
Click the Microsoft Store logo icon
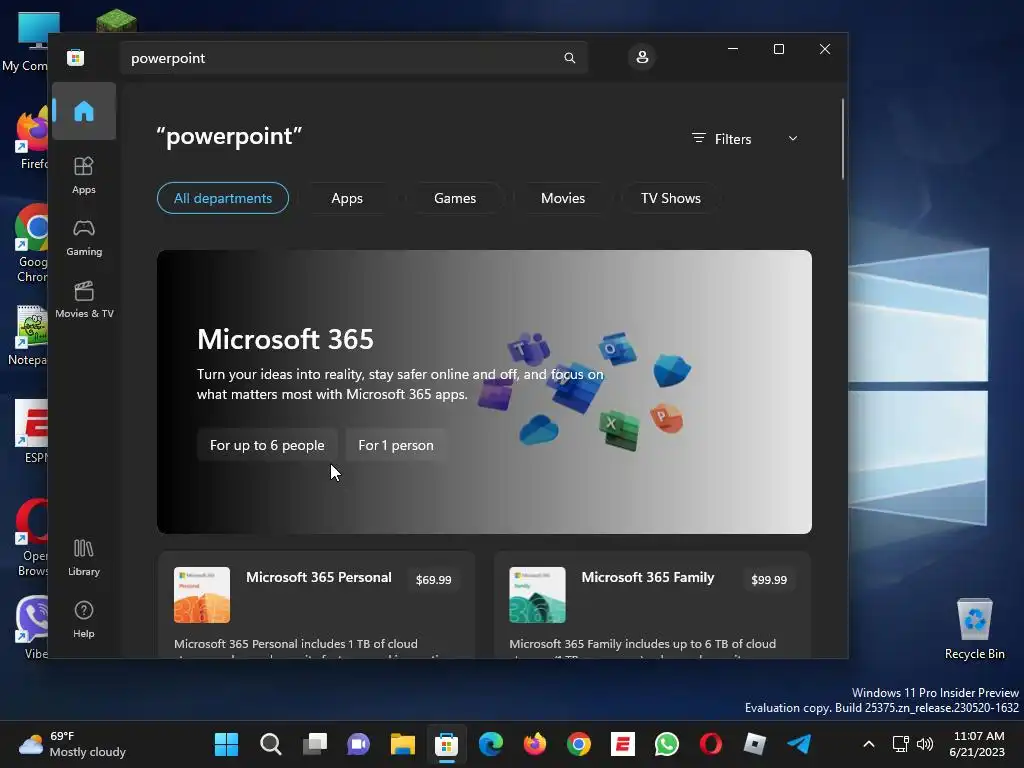pos(76,57)
